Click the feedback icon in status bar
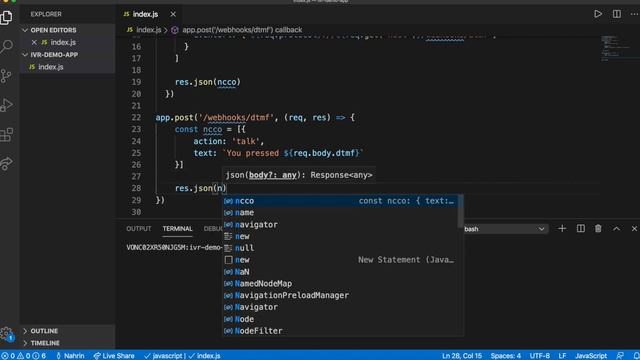 pos(620,356)
